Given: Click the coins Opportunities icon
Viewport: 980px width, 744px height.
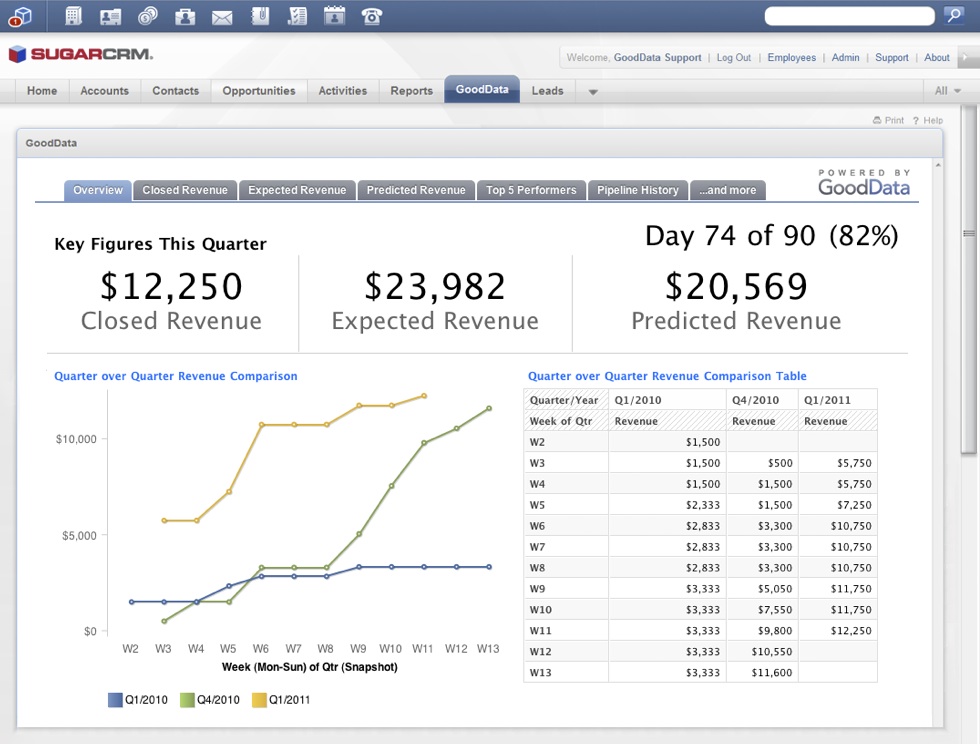Looking at the screenshot, I should click(x=148, y=16).
